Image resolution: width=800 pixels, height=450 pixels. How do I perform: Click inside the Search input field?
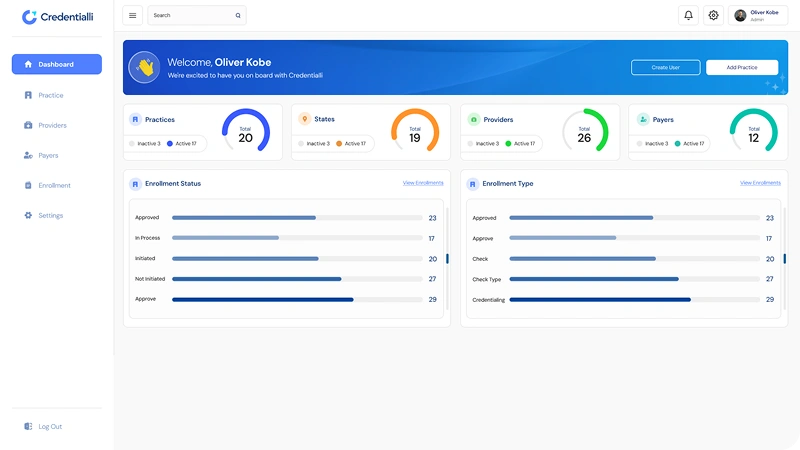coord(190,16)
